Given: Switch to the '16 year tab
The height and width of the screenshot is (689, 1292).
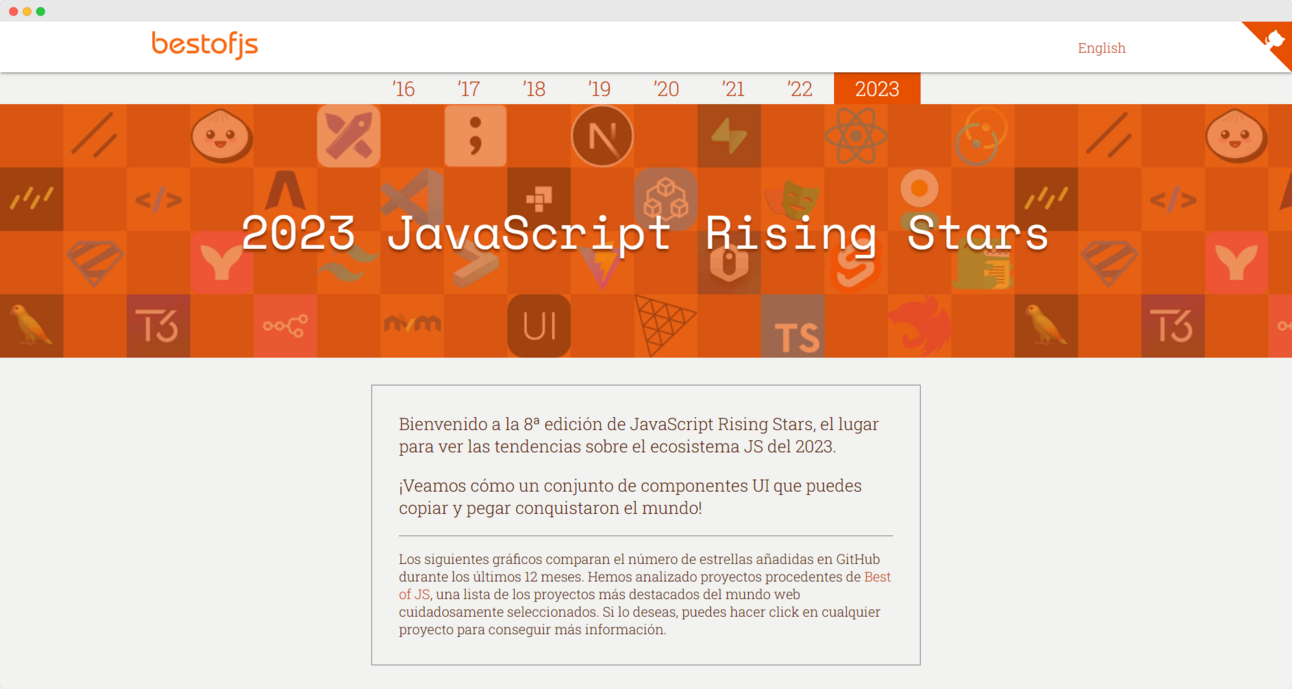Looking at the screenshot, I should coord(403,88).
